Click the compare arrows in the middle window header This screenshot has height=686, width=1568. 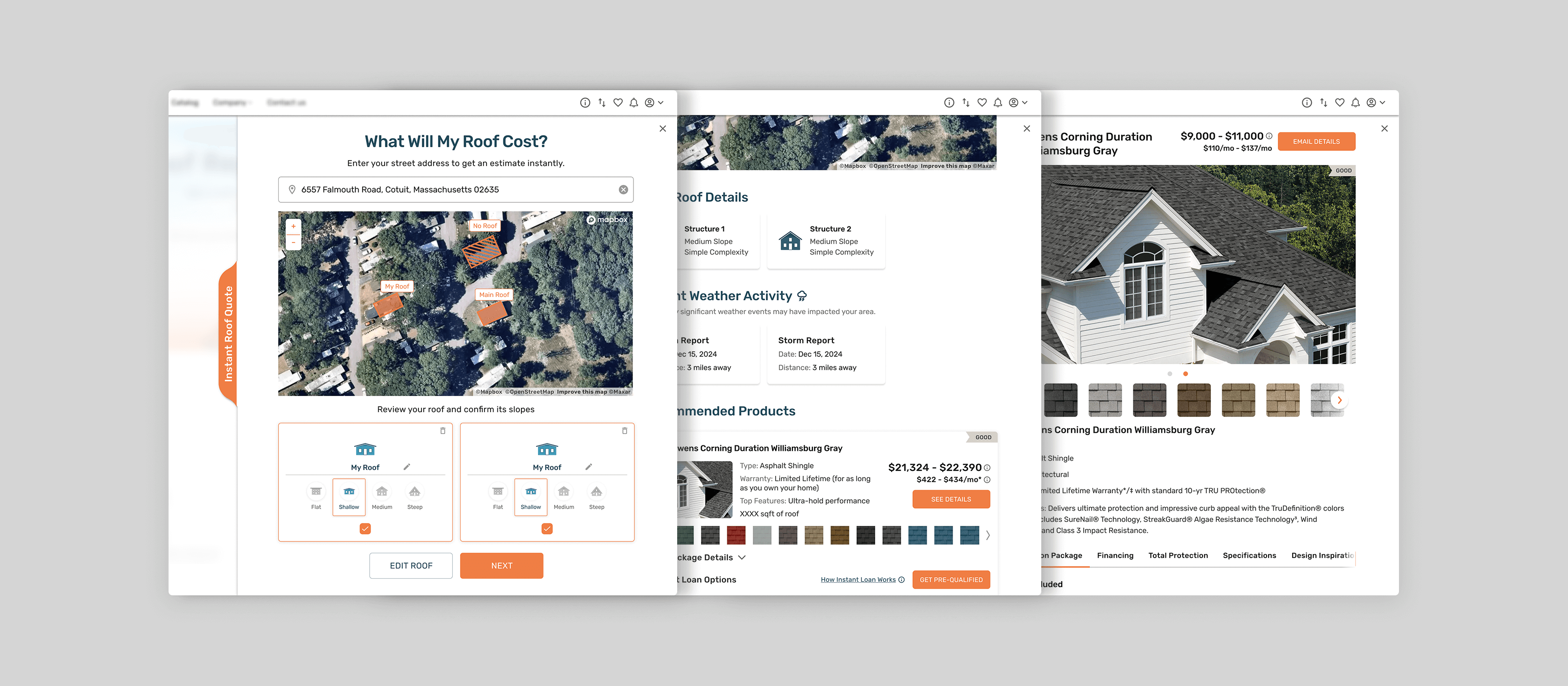pyautogui.click(x=966, y=103)
